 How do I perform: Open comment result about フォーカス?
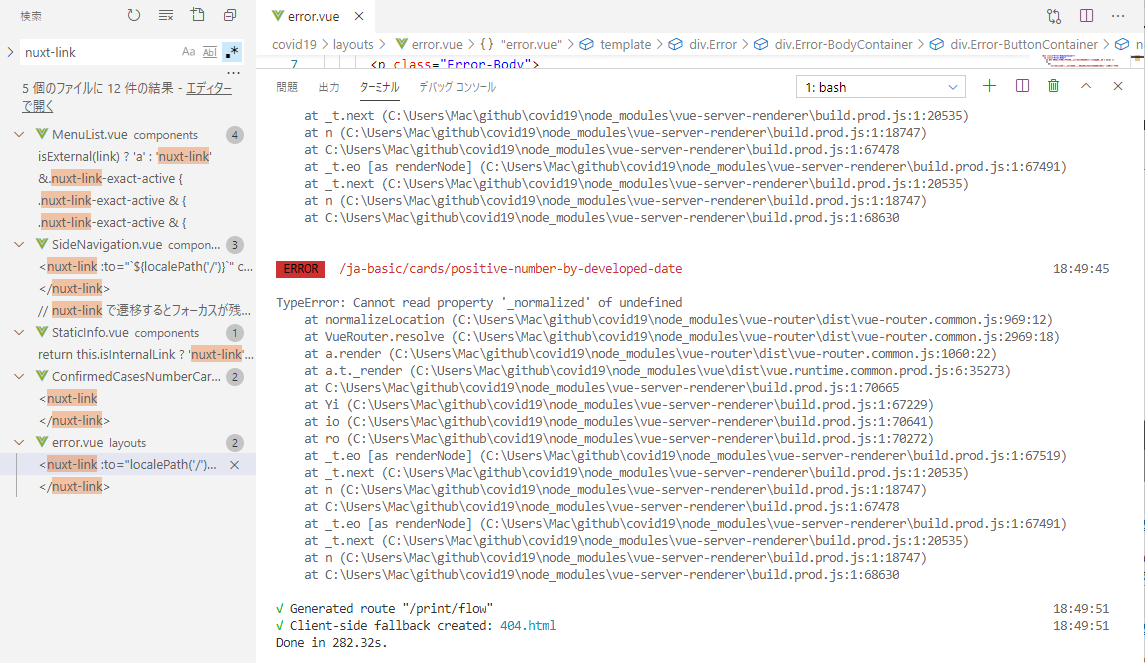[x=145, y=310]
